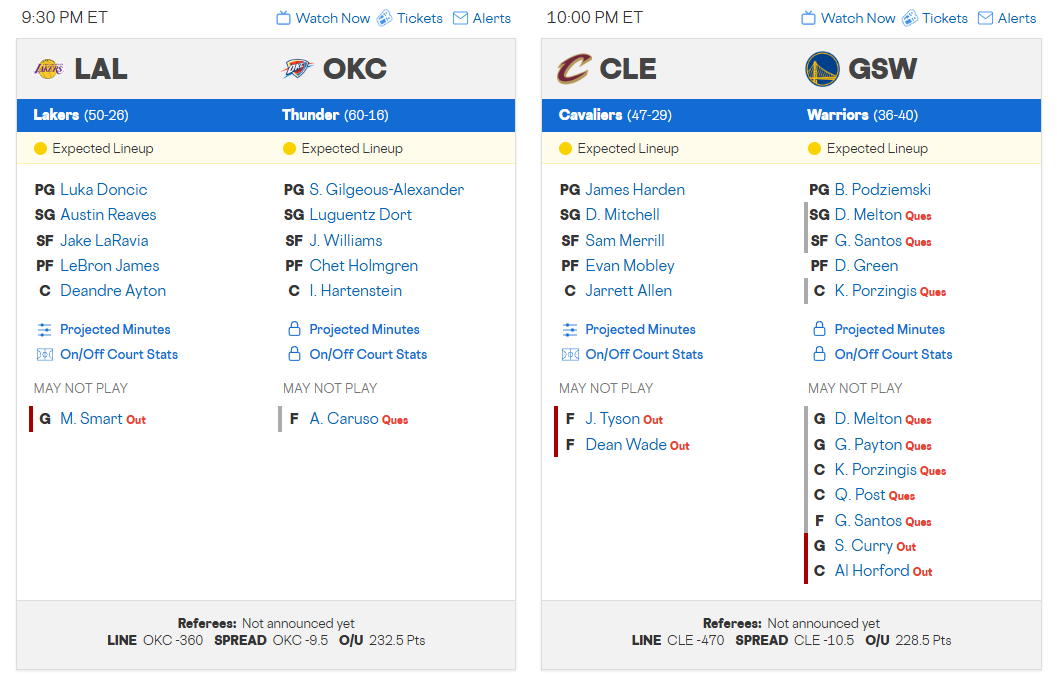Open Watch Now for the LAL-OKC game
Image resolution: width=1057 pixels, height=683 pixels.
coord(323,18)
